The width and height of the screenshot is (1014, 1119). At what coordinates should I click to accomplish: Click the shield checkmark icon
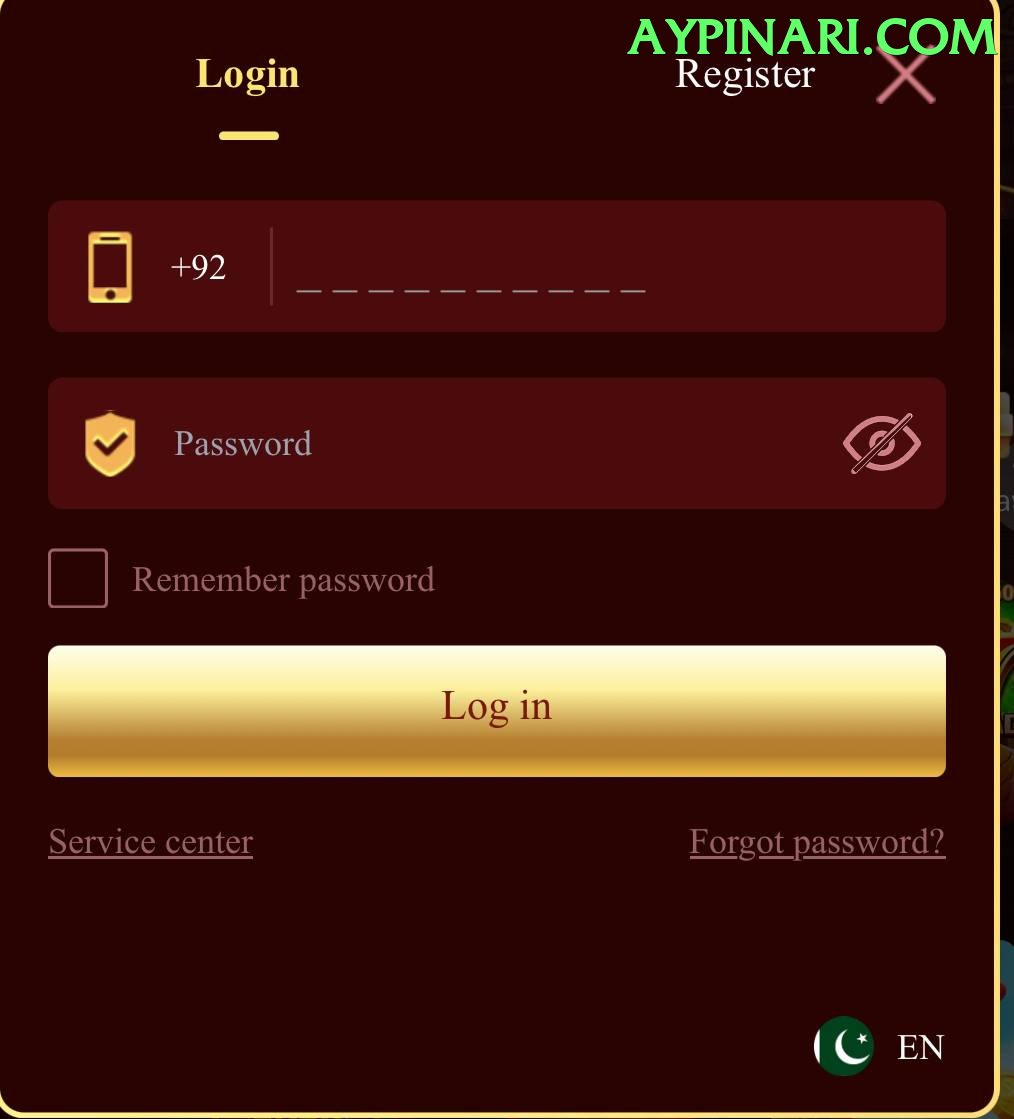click(x=110, y=443)
